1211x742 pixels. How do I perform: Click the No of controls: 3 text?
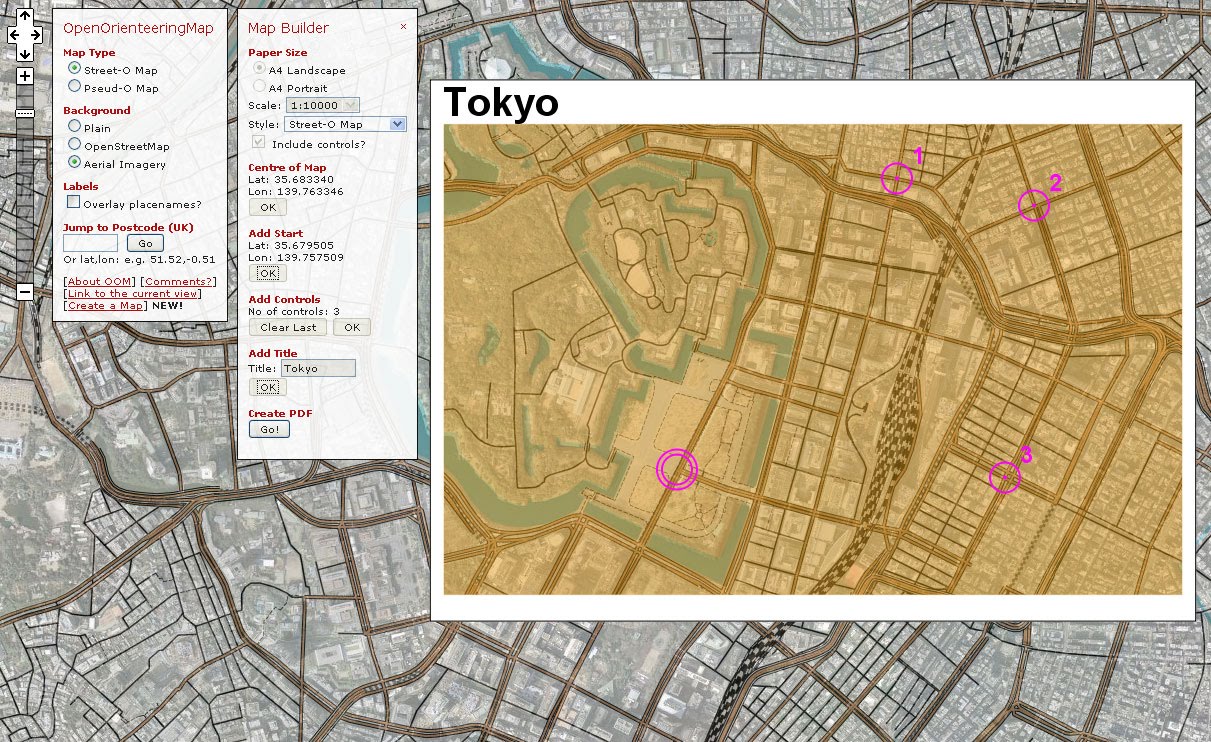click(294, 311)
